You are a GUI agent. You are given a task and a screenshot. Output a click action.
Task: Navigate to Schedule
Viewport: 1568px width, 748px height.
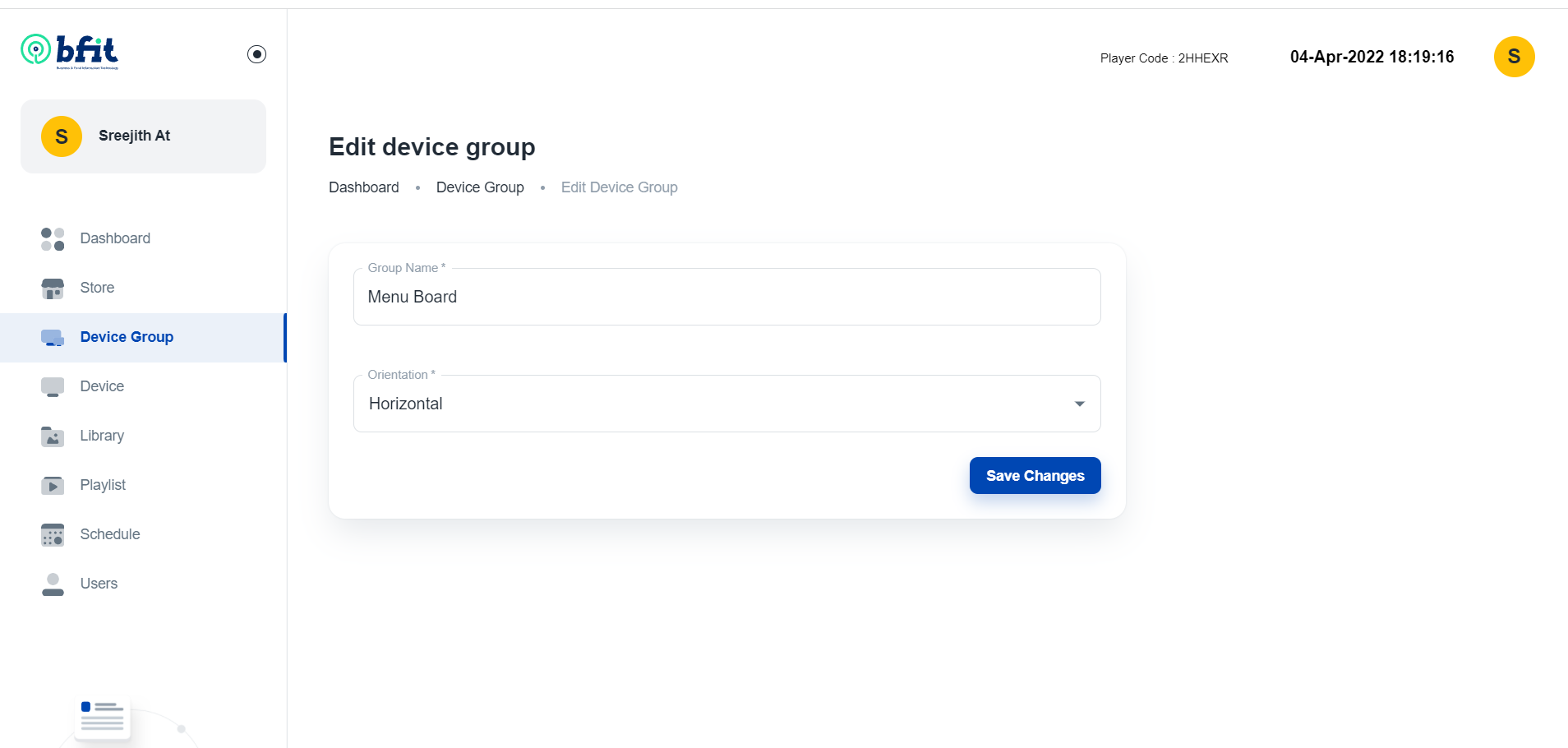coord(143,534)
